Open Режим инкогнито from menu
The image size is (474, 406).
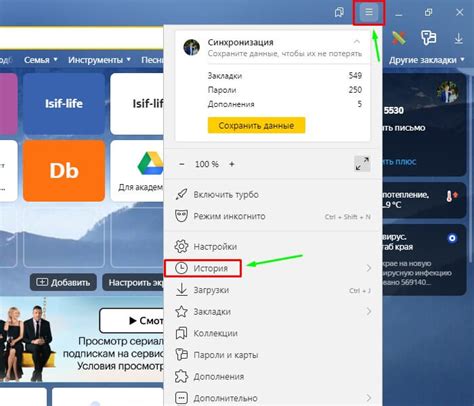[273, 216]
